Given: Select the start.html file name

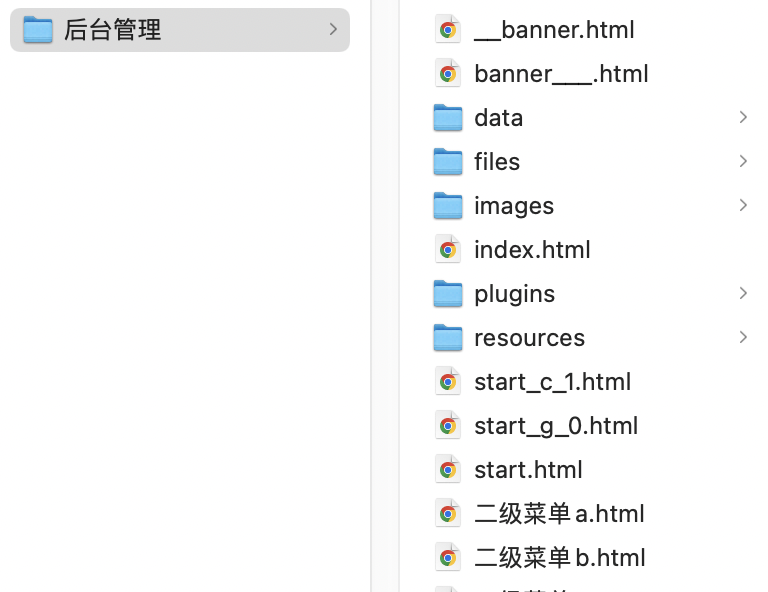Looking at the screenshot, I should pos(528,470).
